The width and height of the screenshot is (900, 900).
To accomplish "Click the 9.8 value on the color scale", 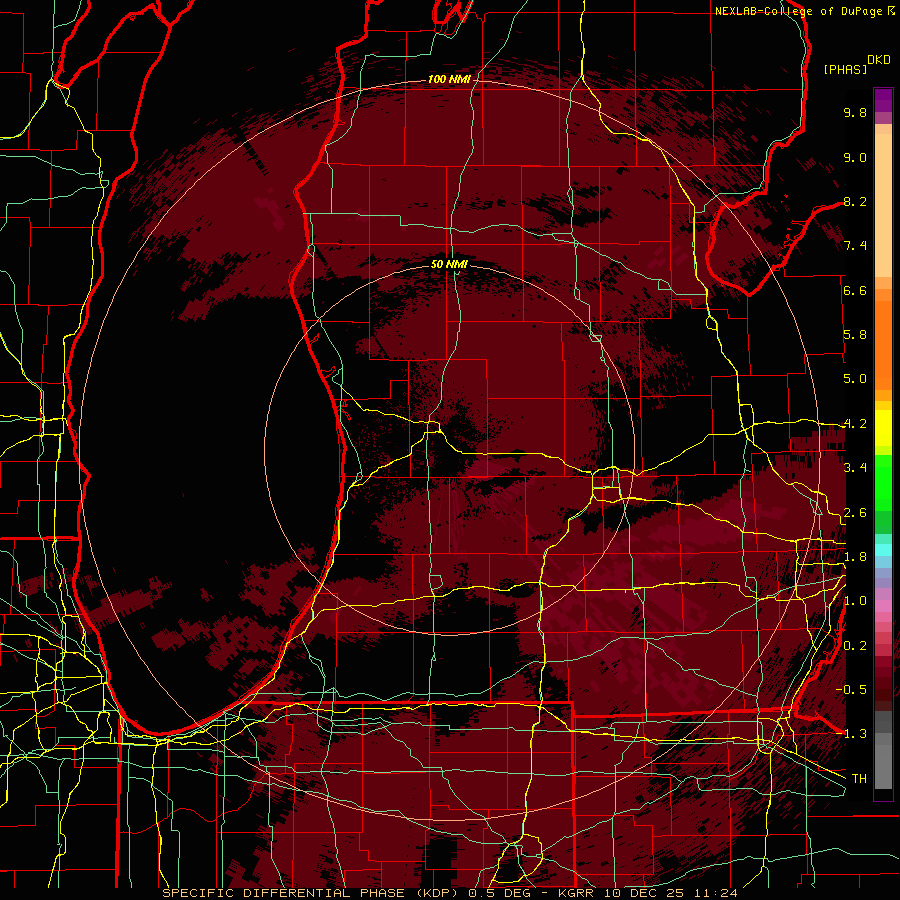I will coord(855,112).
